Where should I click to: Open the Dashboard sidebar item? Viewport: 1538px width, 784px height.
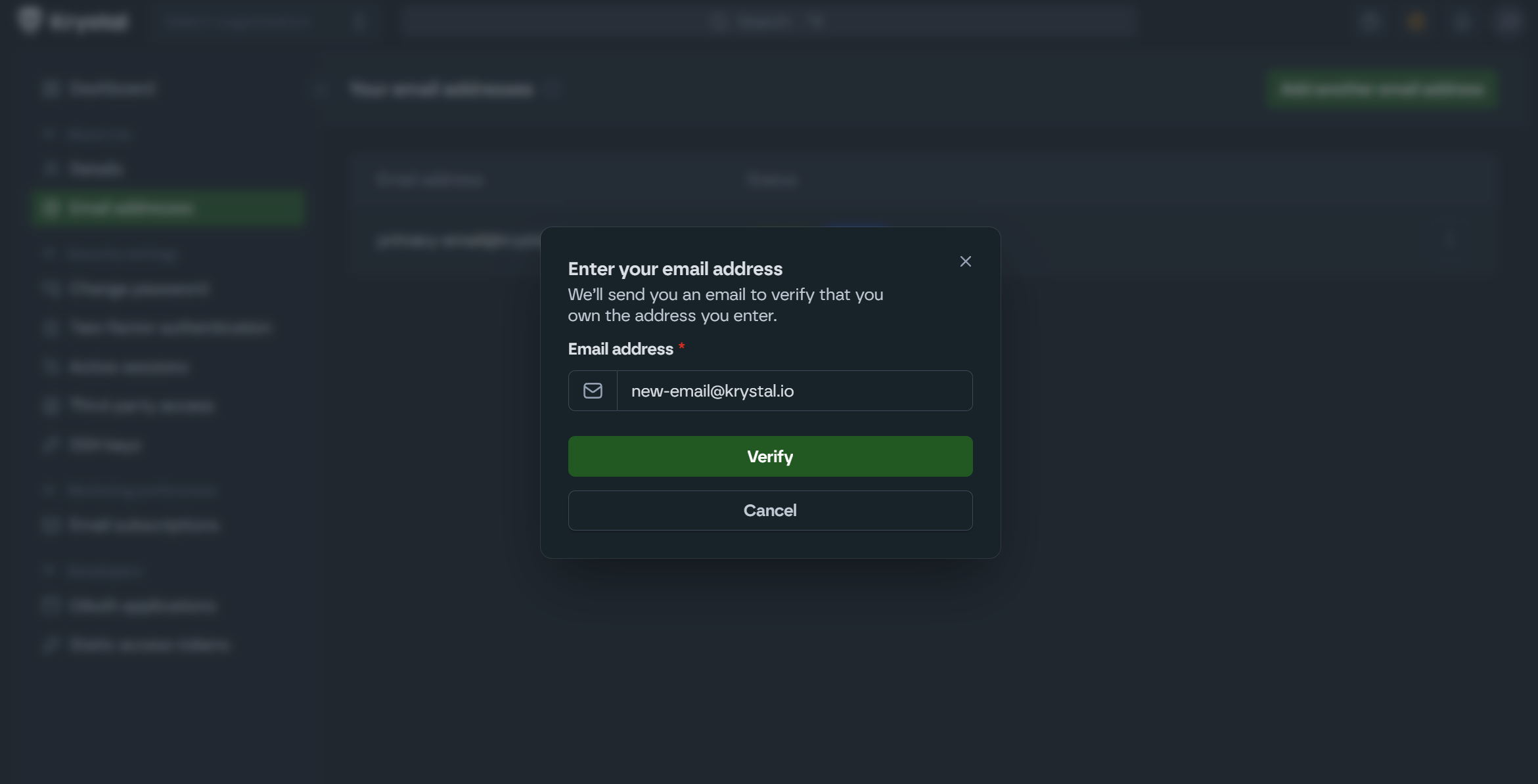112,89
